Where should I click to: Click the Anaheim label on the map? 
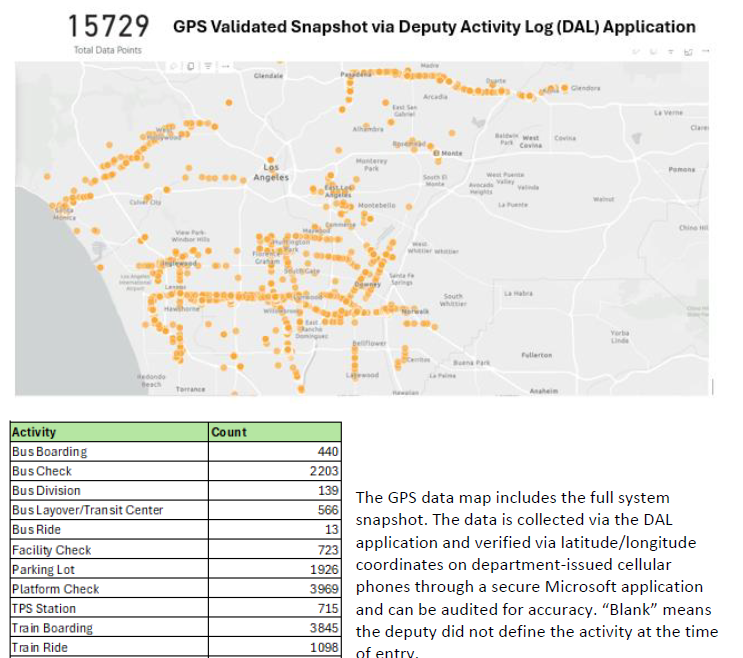543,390
